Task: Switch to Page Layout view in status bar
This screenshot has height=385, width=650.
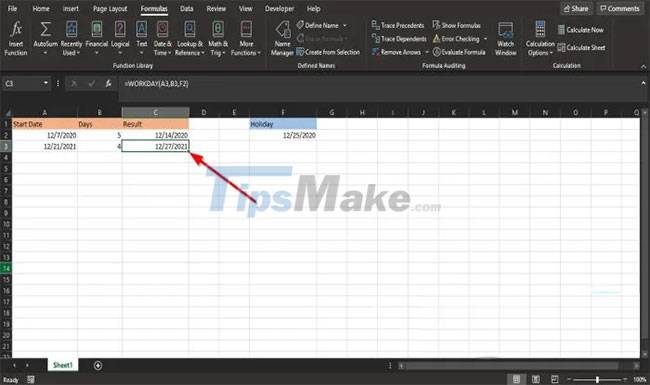Action: [536, 379]
